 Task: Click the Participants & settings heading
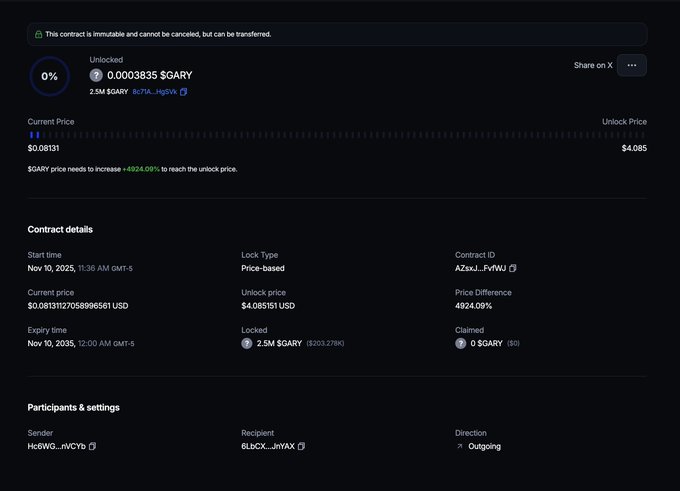click(74, 408)
